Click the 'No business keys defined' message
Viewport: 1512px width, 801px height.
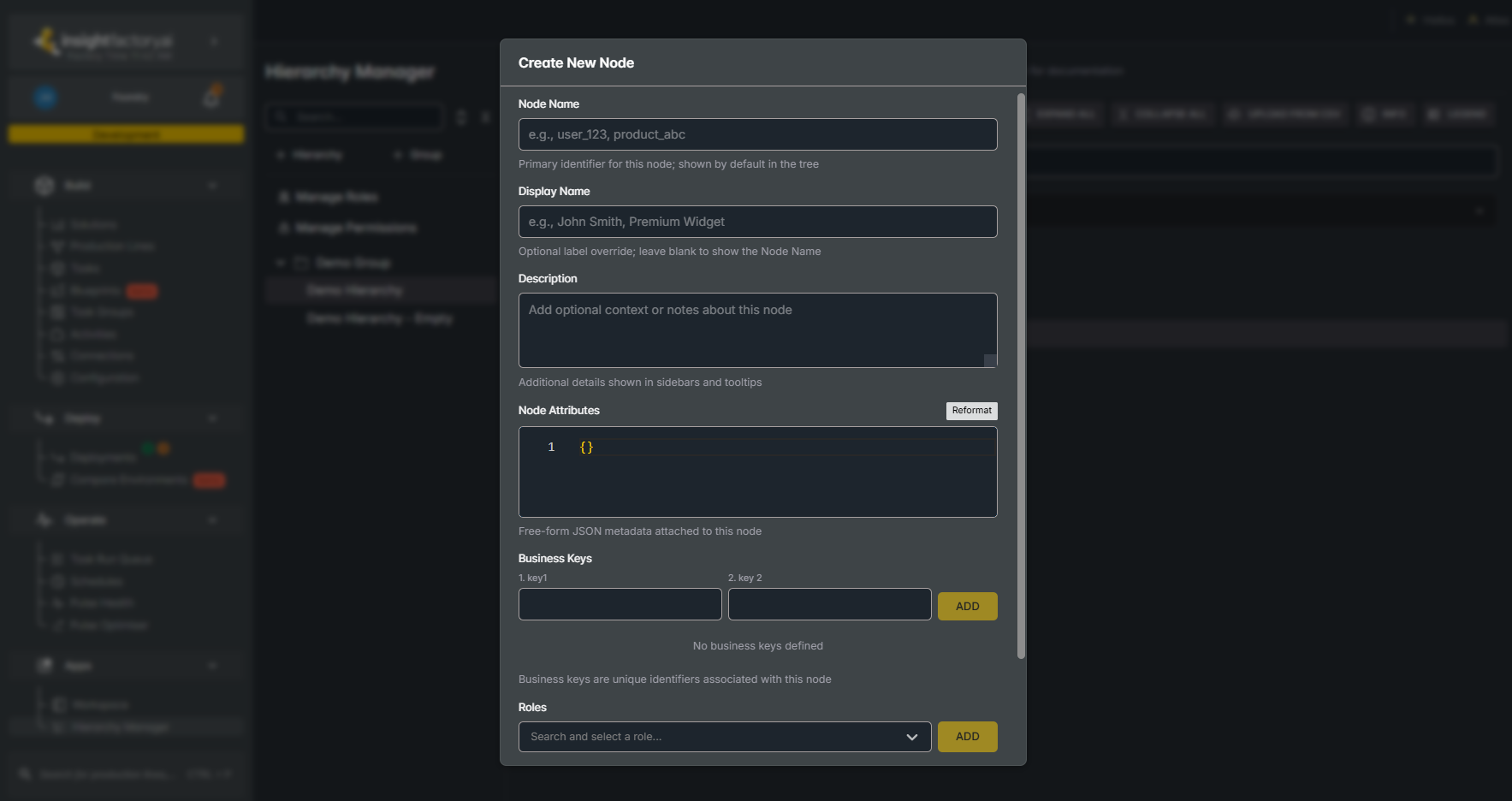(x=757, y=646)
